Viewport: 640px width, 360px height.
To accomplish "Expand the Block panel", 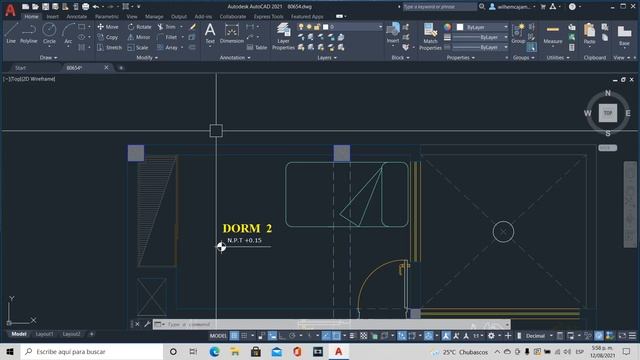I will click(x=400, y=58).
